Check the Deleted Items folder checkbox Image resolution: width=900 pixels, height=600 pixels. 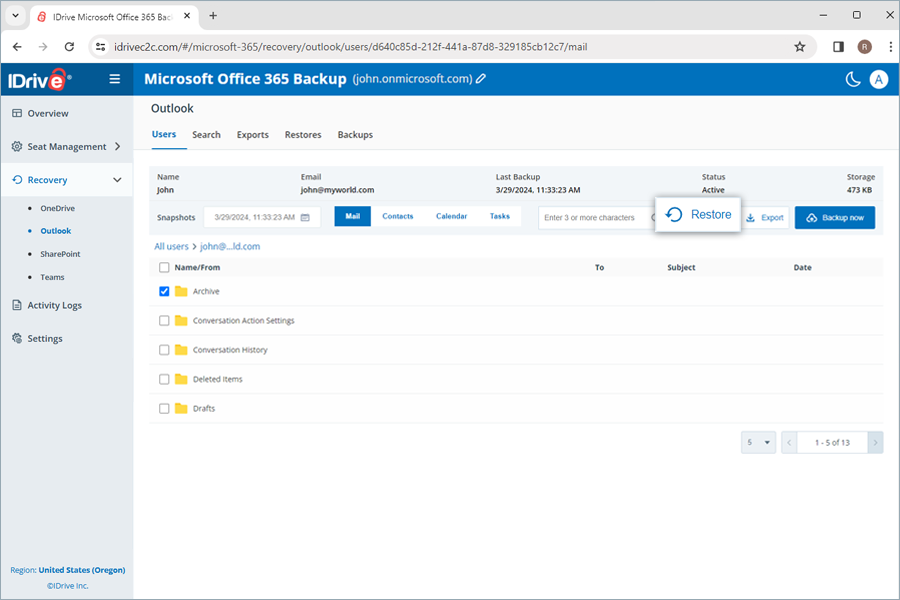point(165,379)
